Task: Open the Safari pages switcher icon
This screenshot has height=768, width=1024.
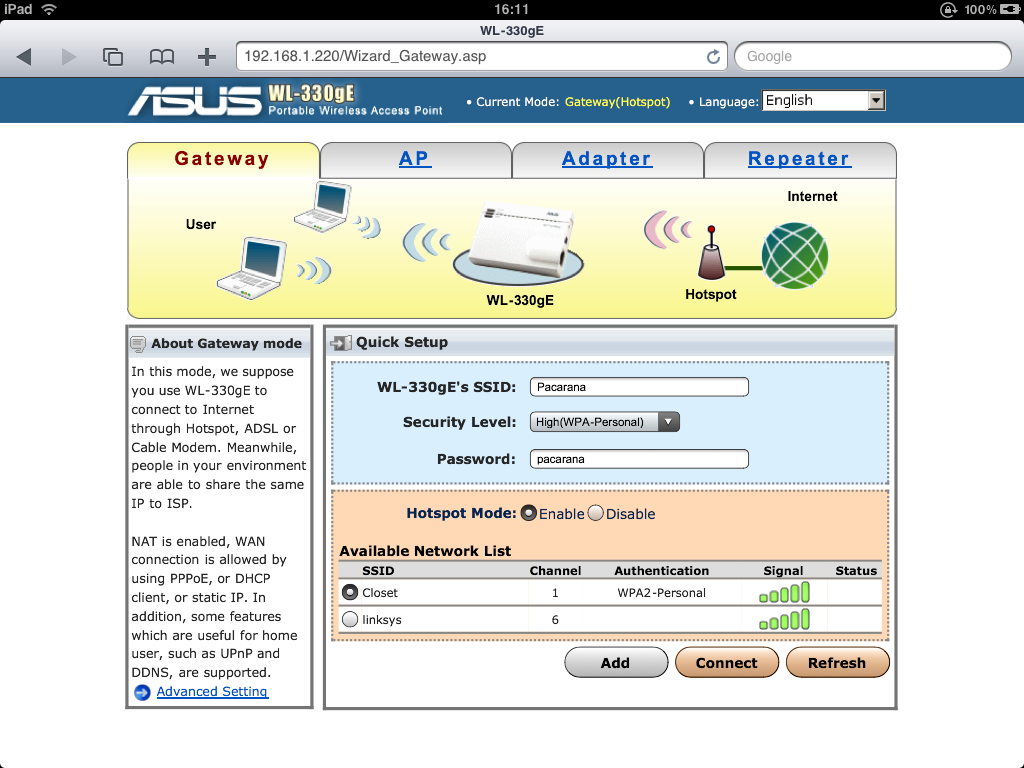Action: click(113, 57)
